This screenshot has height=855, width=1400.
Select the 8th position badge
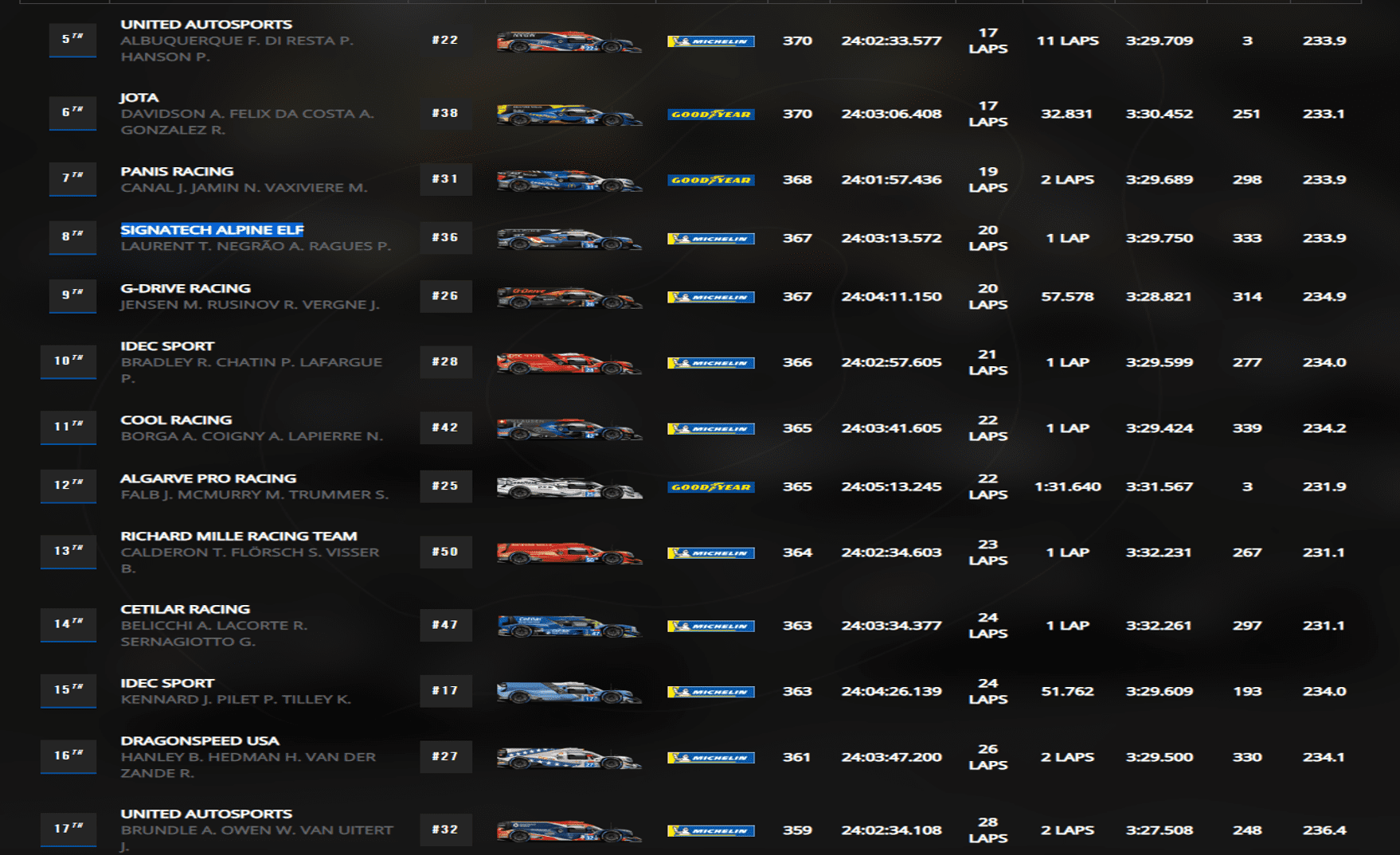click(72, 236)
